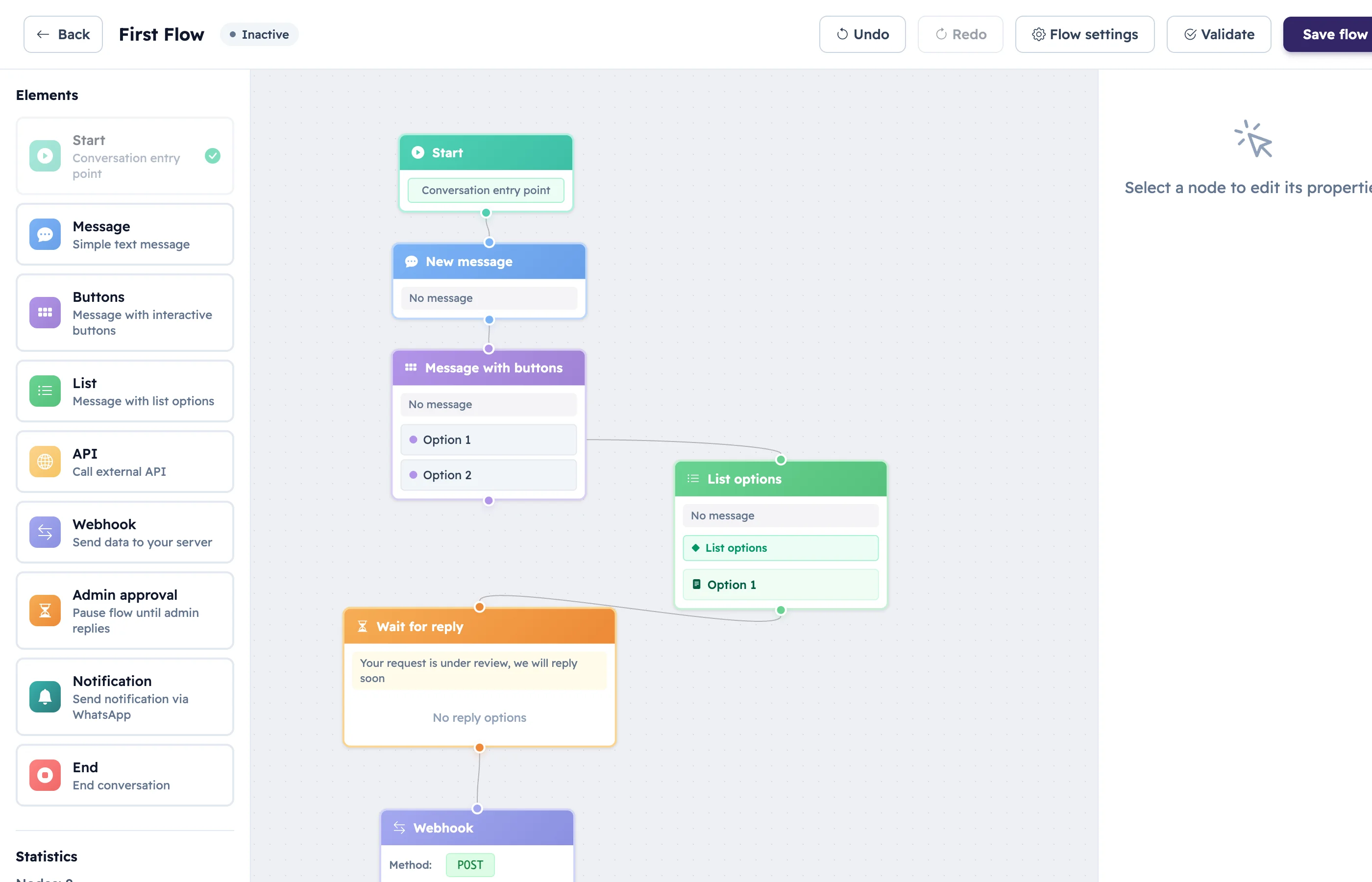The image size is (1372, 882).
Task: Select the Webhook node header on canvas
Action: pos(477,828)
